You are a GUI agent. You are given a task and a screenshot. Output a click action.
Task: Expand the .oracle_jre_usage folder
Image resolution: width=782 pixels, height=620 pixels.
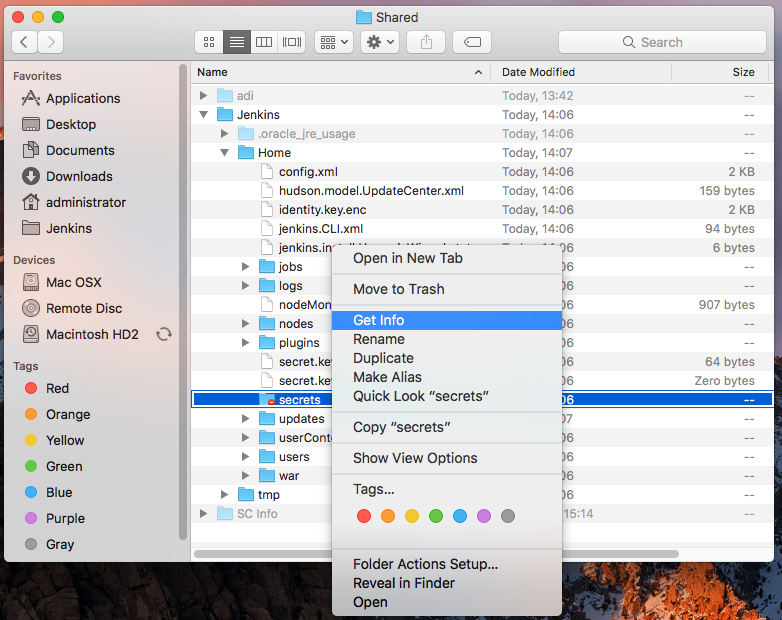coord(224,133)
